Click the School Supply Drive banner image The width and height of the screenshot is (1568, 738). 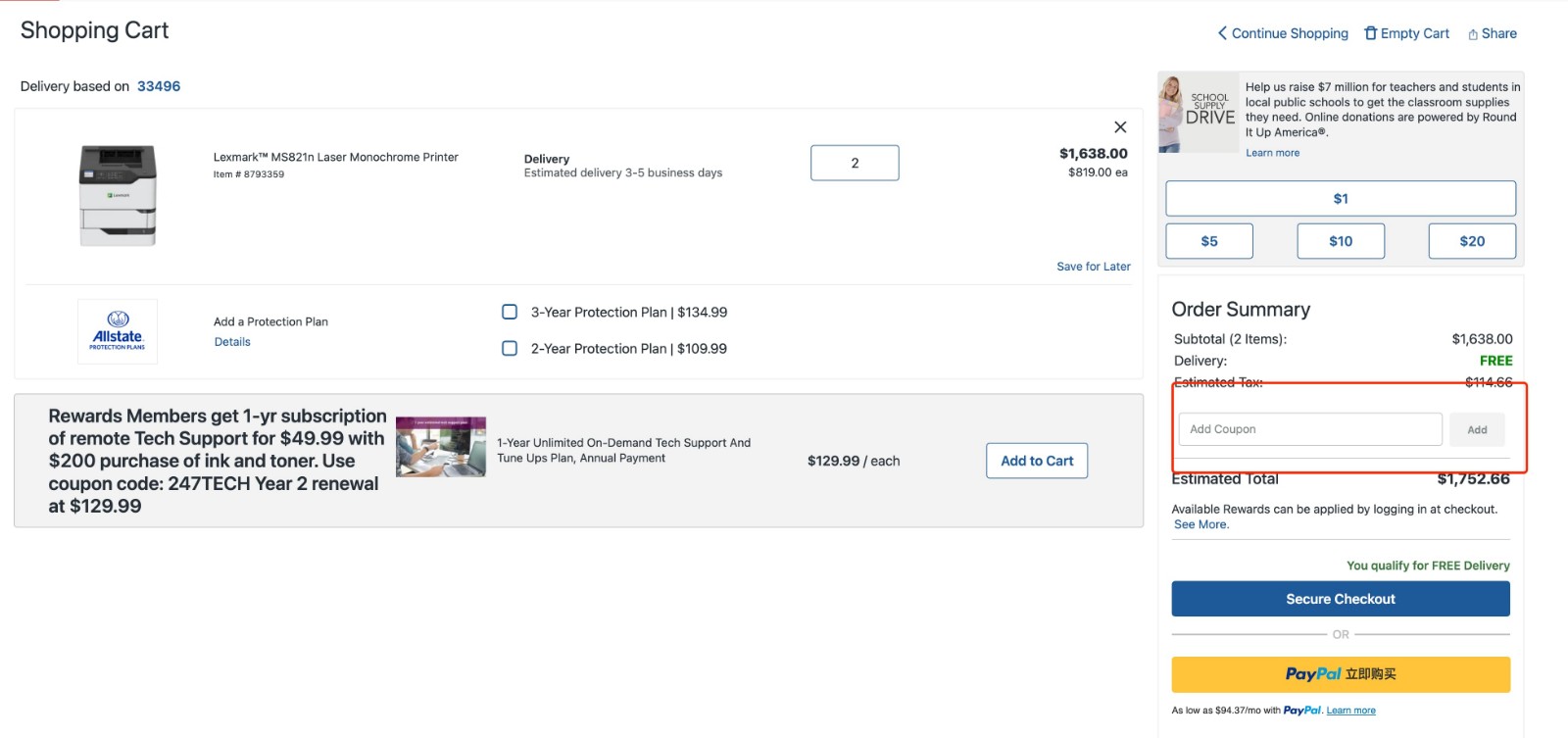pos(1198,113)
